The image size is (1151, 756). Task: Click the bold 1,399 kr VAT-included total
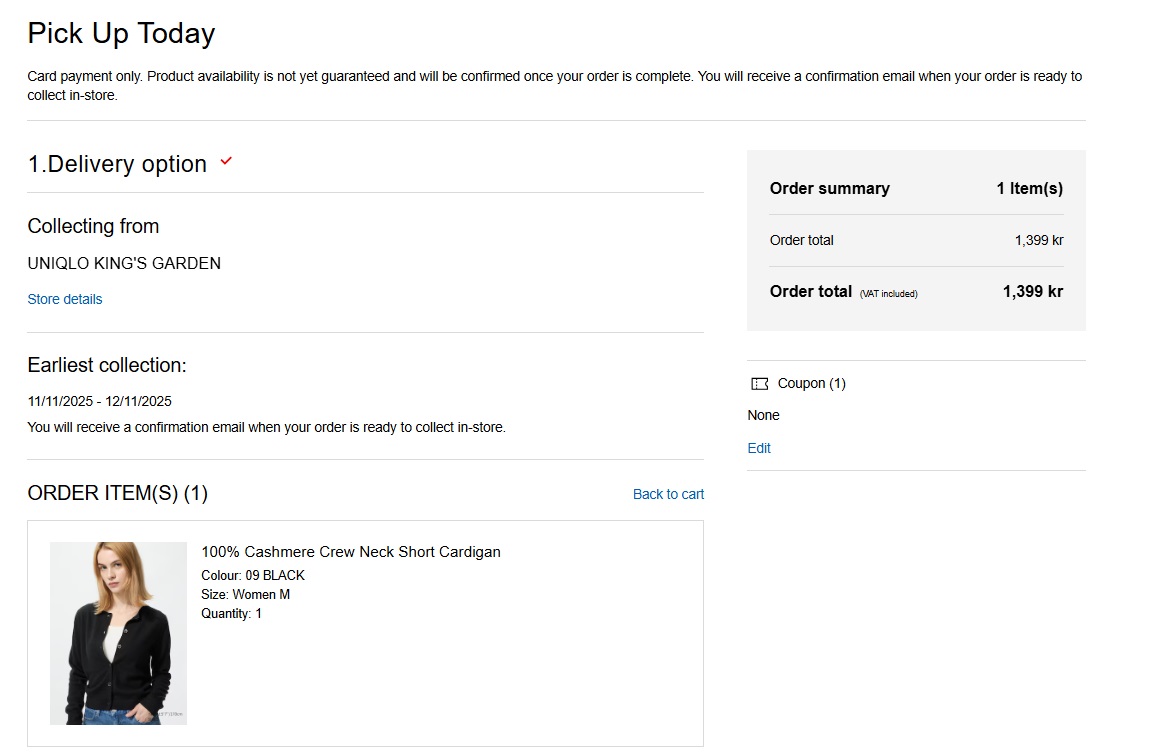pos(1032,292)
